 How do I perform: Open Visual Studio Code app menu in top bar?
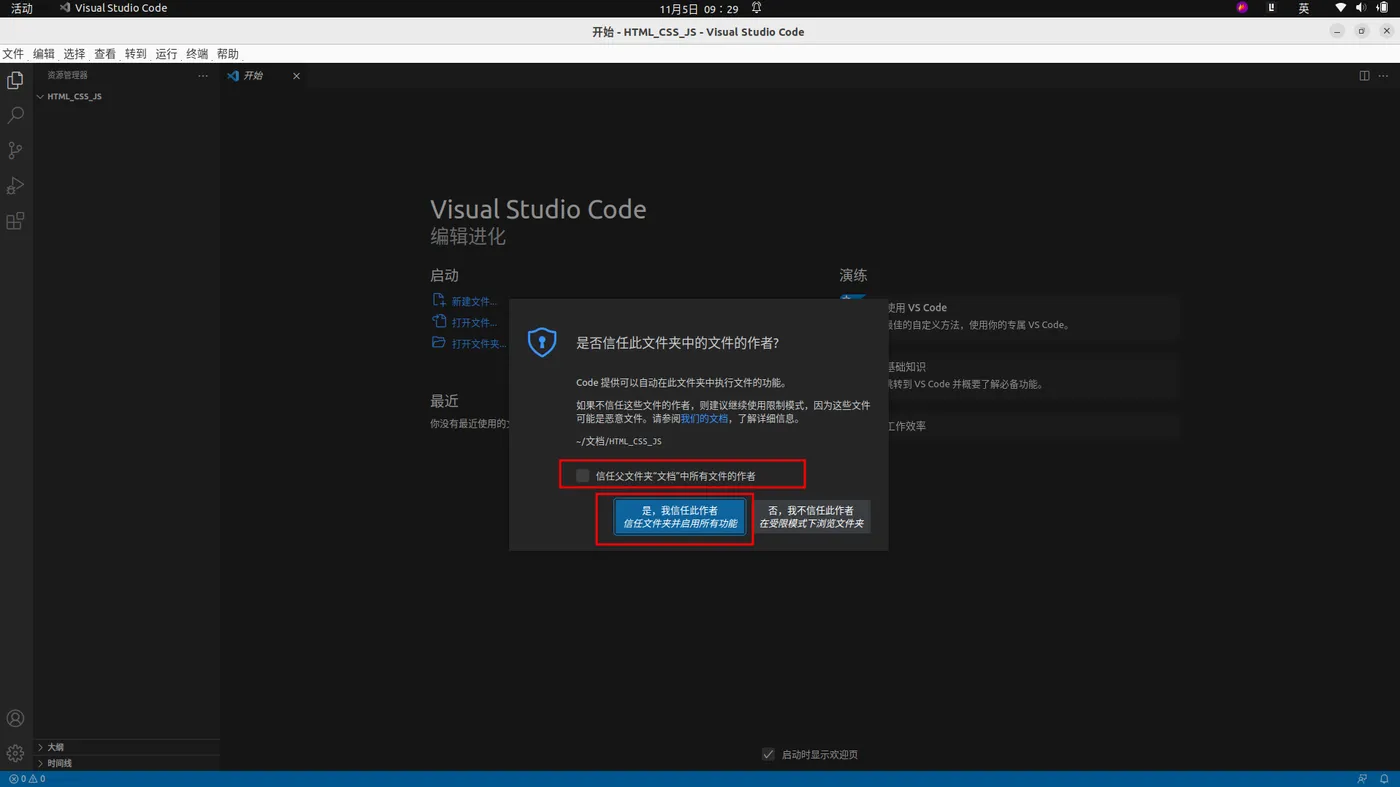[x=113, y=8]
